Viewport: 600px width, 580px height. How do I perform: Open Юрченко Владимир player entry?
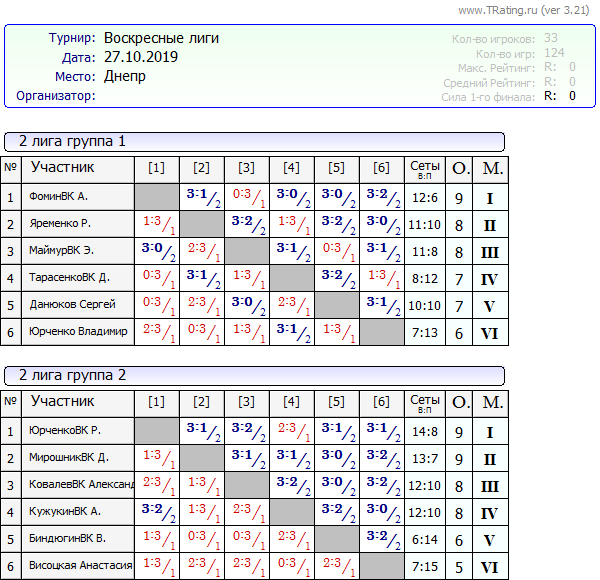coord(79,332)
